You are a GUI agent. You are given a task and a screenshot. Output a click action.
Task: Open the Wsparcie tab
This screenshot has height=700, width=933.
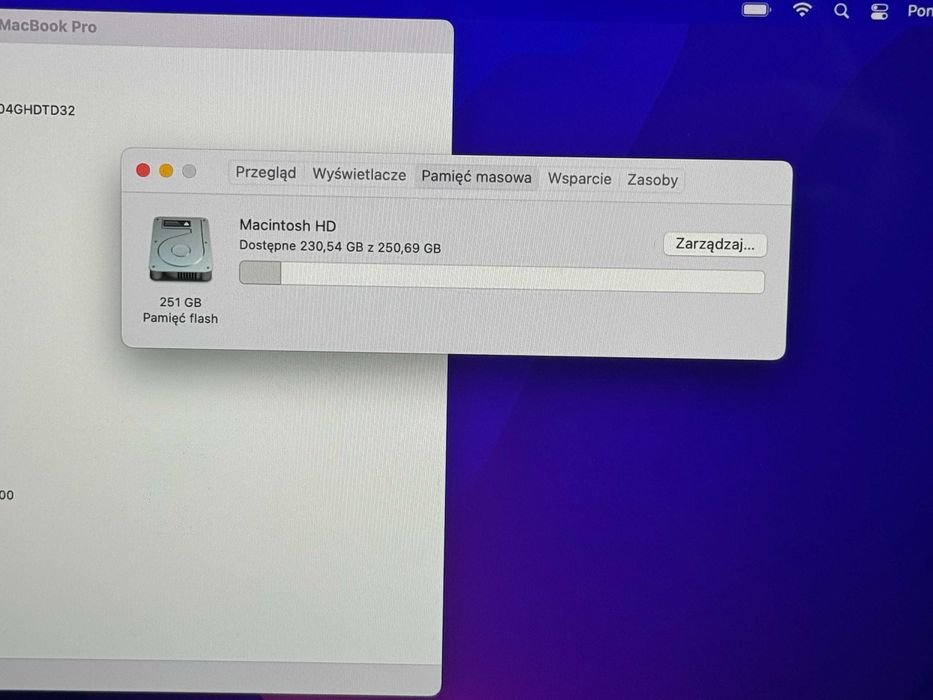[x=580, y=179]
